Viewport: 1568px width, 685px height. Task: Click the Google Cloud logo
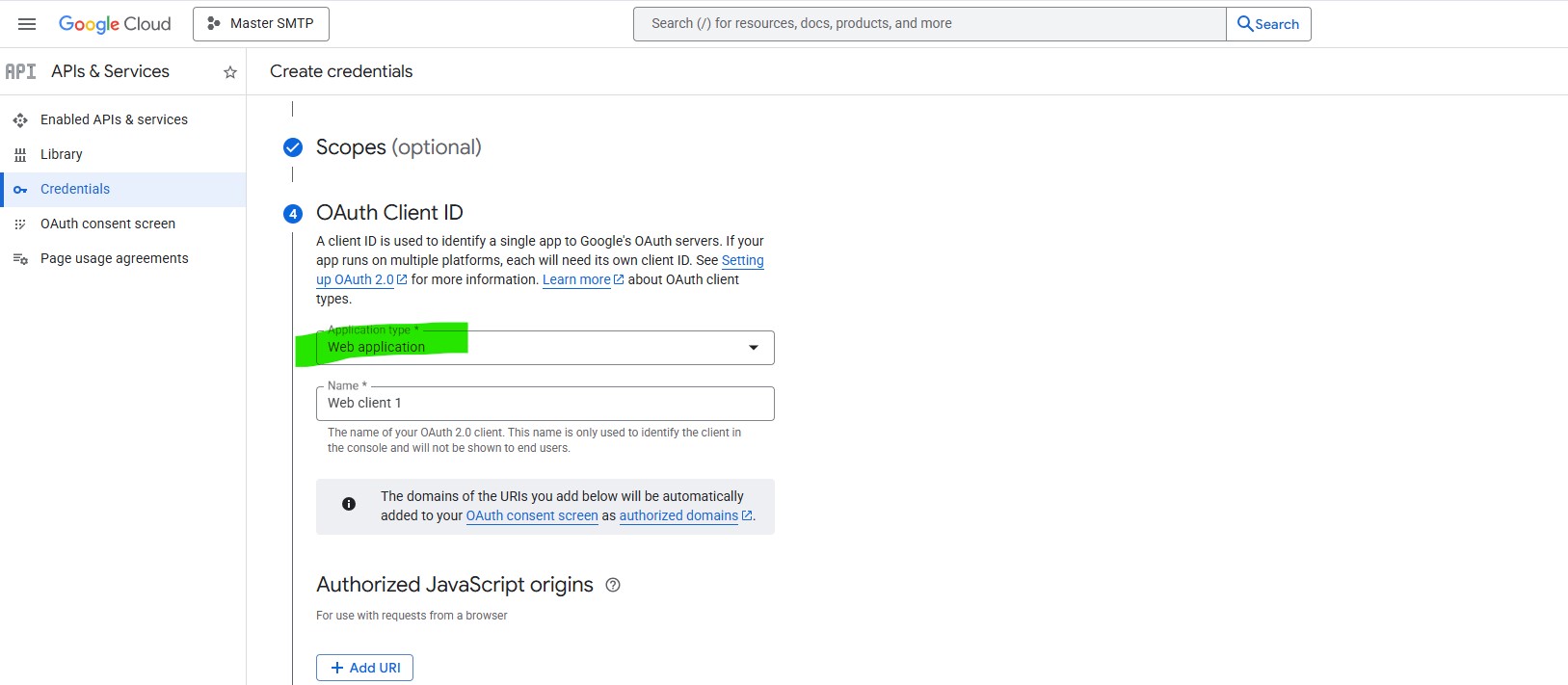(x=115, y=24)
